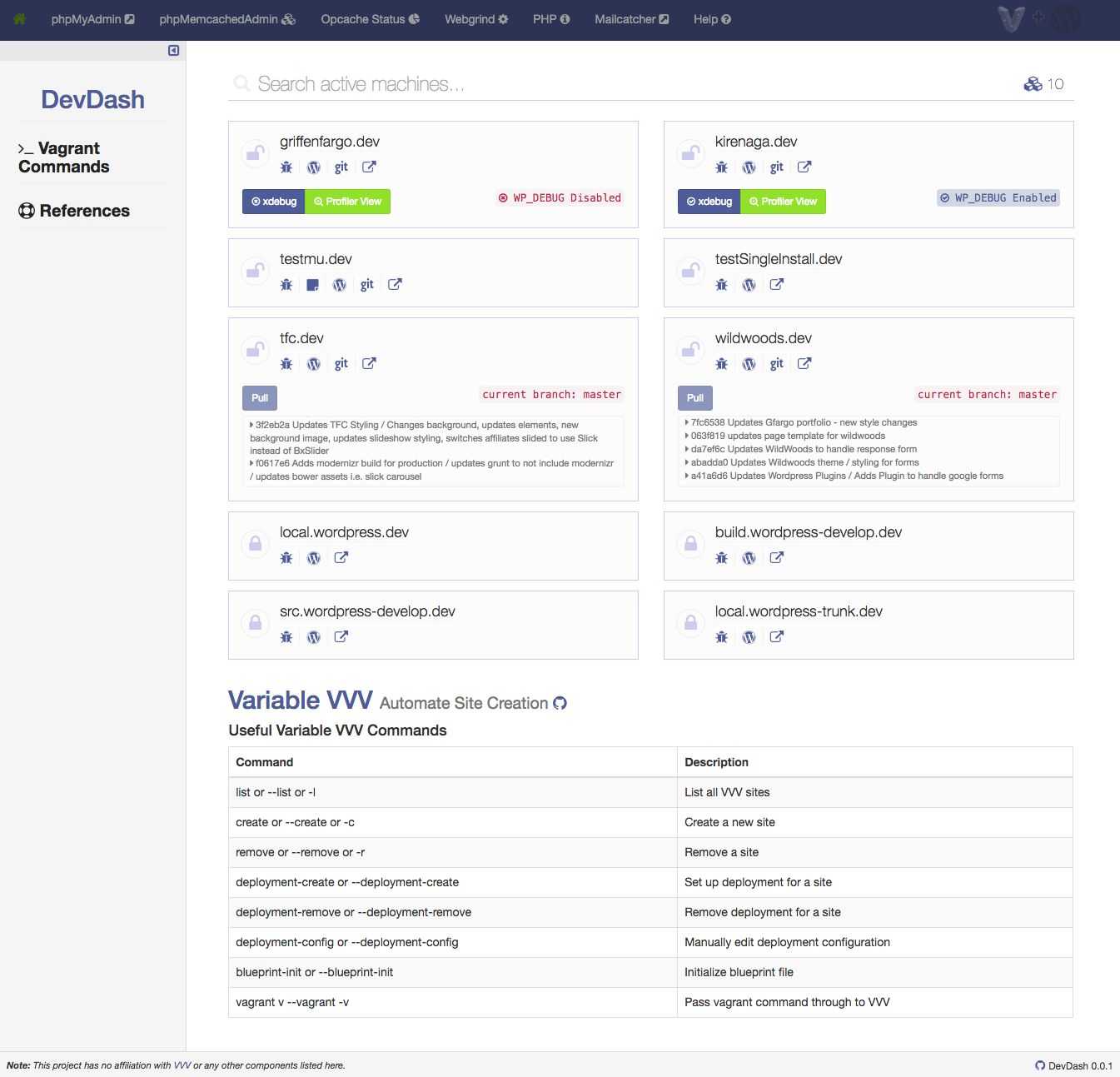Viewport: 1120px width, 1077px height.
Task: Toggle the lock icon for wildwoods.dev
Action: coord(690,349)
